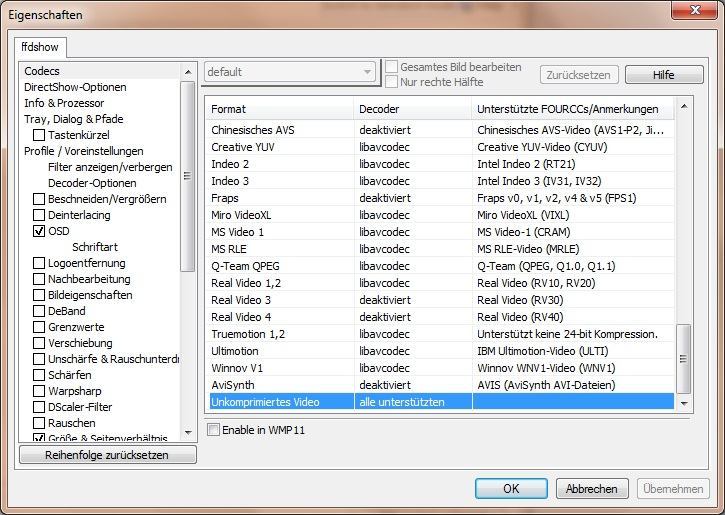725x515 pixels.
Task: Close the Eigenschaften dialog window
Action: tap(695, 10)
